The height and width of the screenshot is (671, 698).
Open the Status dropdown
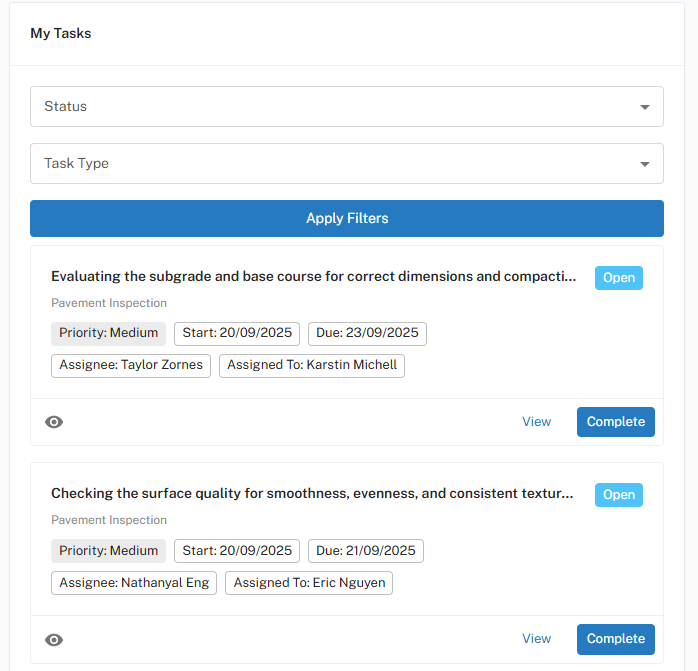coord(346,107)
